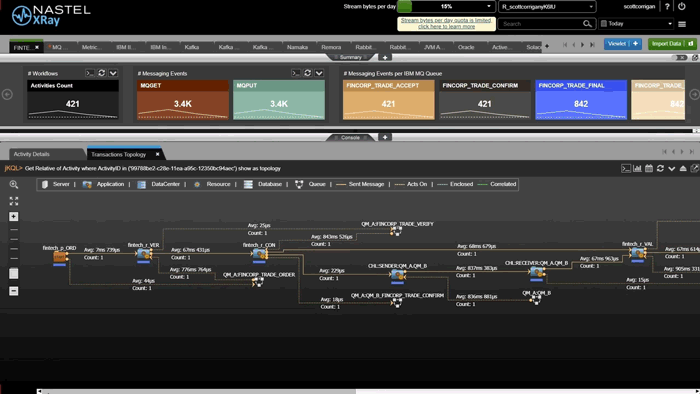The width and height of the screenshot is (700, 394).
Task: Select the fintech_r_CON application node
Action: (260, 255)
